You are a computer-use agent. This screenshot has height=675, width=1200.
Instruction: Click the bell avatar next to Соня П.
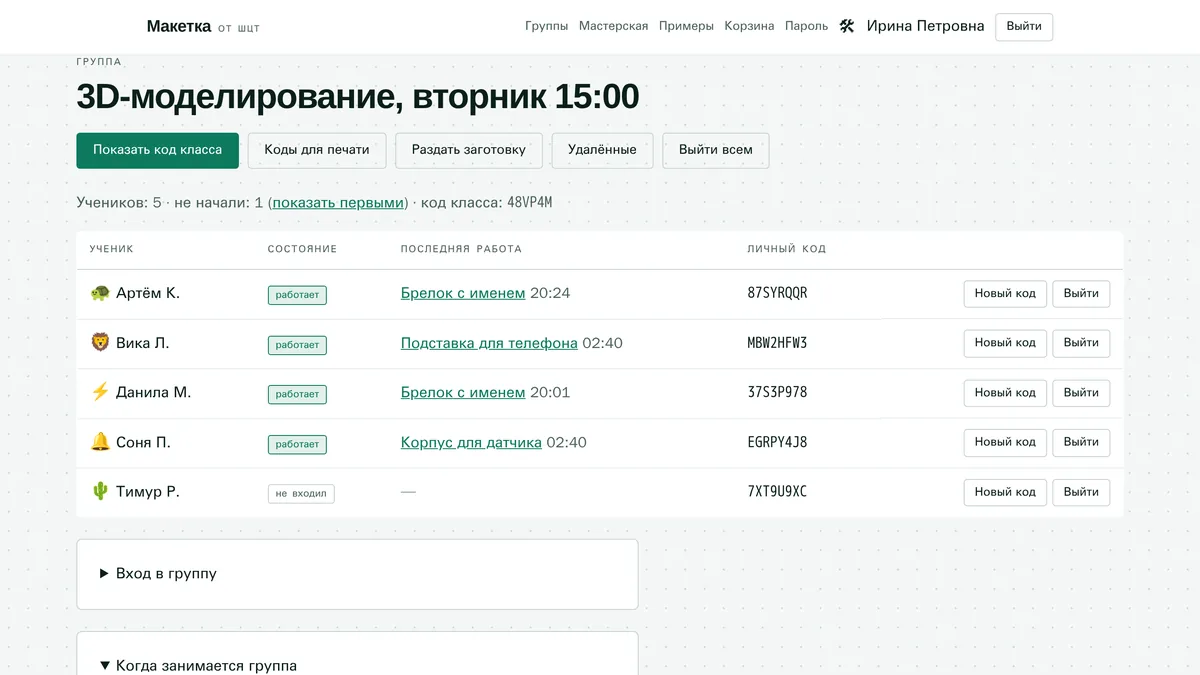(x=100, y=442)
